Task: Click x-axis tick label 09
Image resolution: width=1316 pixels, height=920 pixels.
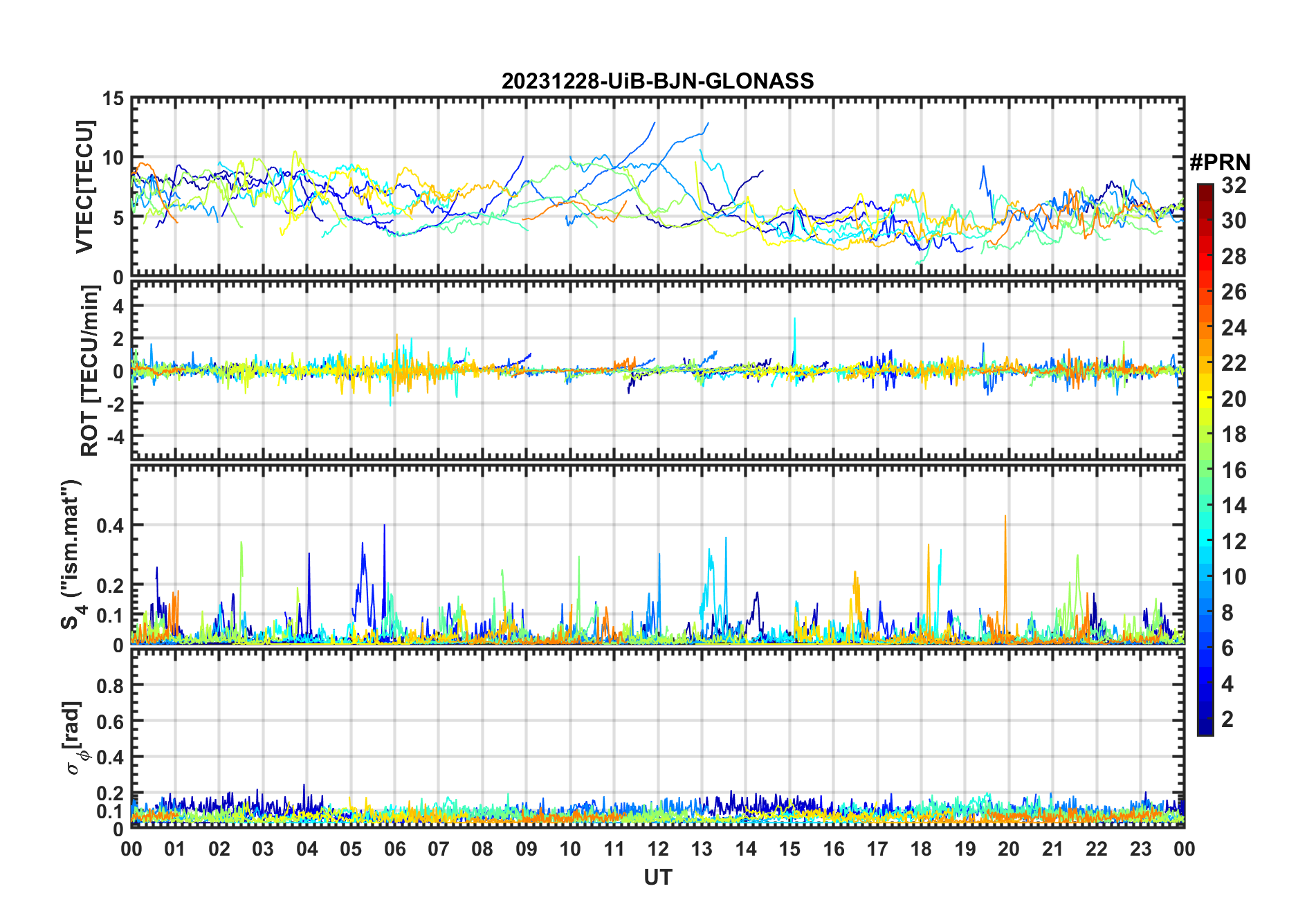Action: click(526, 849)
